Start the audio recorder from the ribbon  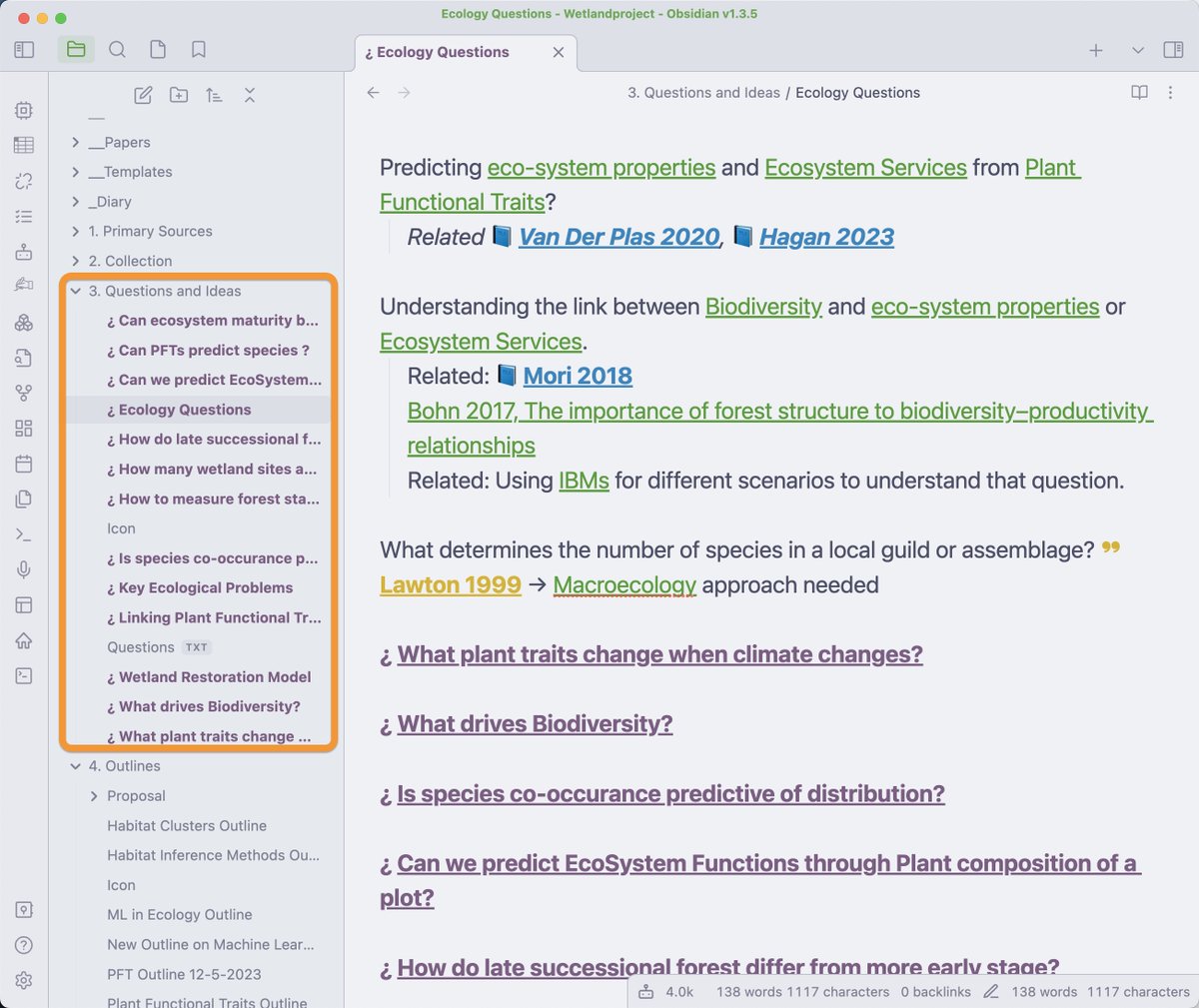[23, 569]
